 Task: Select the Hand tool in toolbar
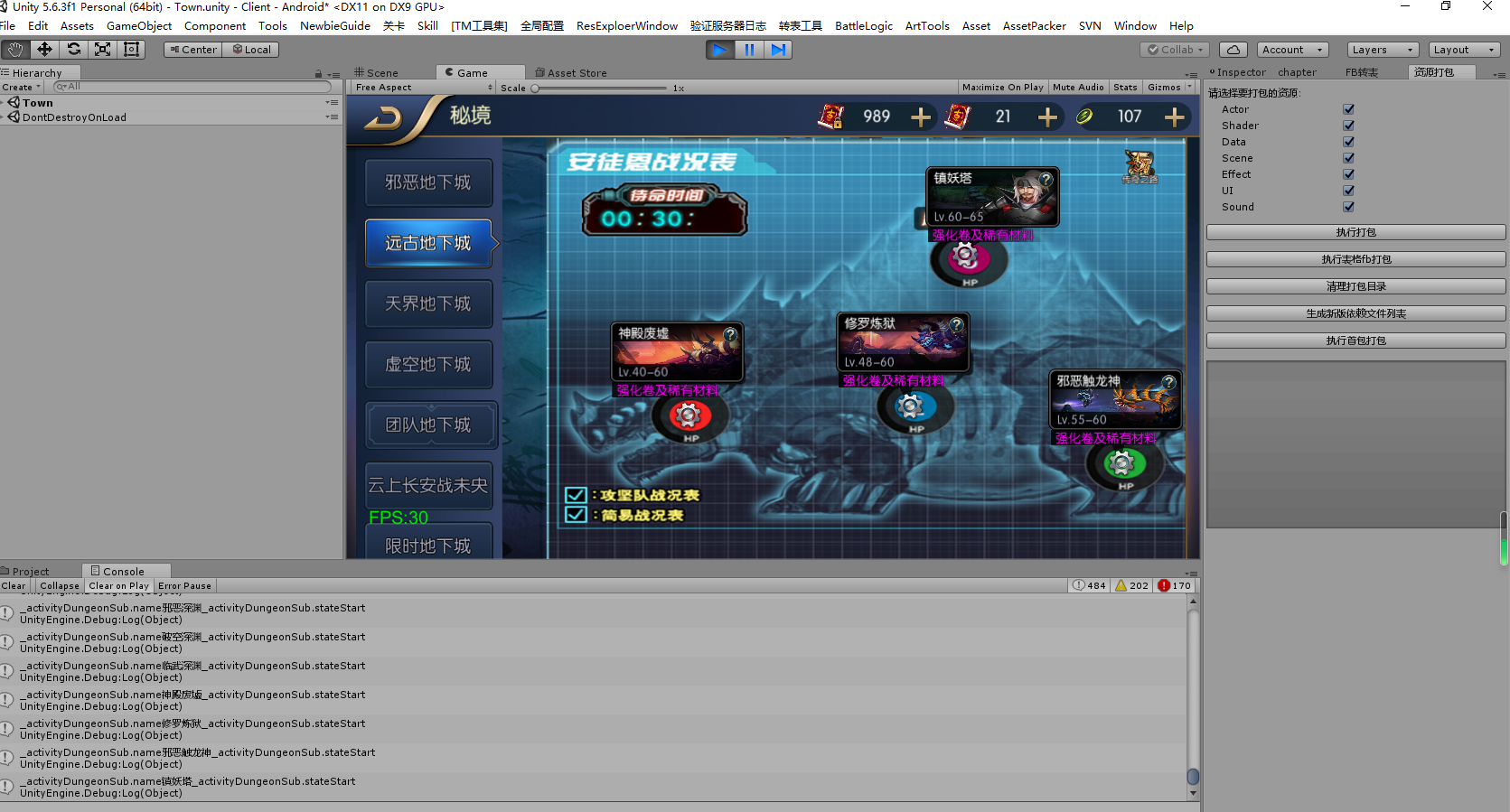point(15,50)
